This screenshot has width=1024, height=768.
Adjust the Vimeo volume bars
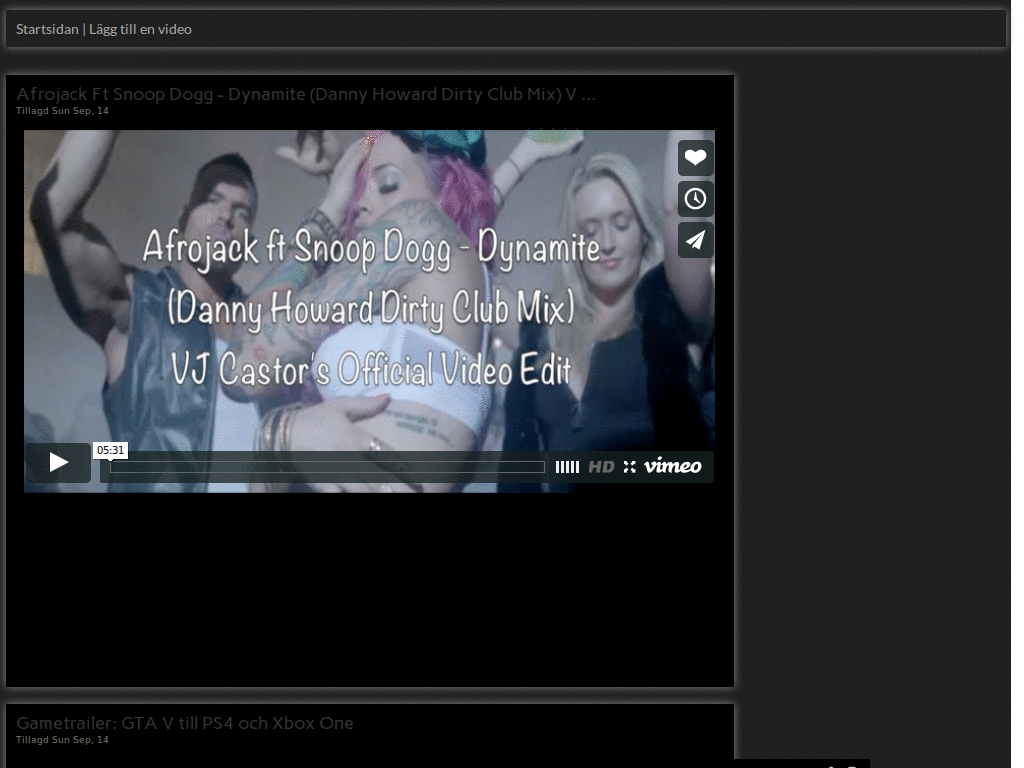point(567,467)
